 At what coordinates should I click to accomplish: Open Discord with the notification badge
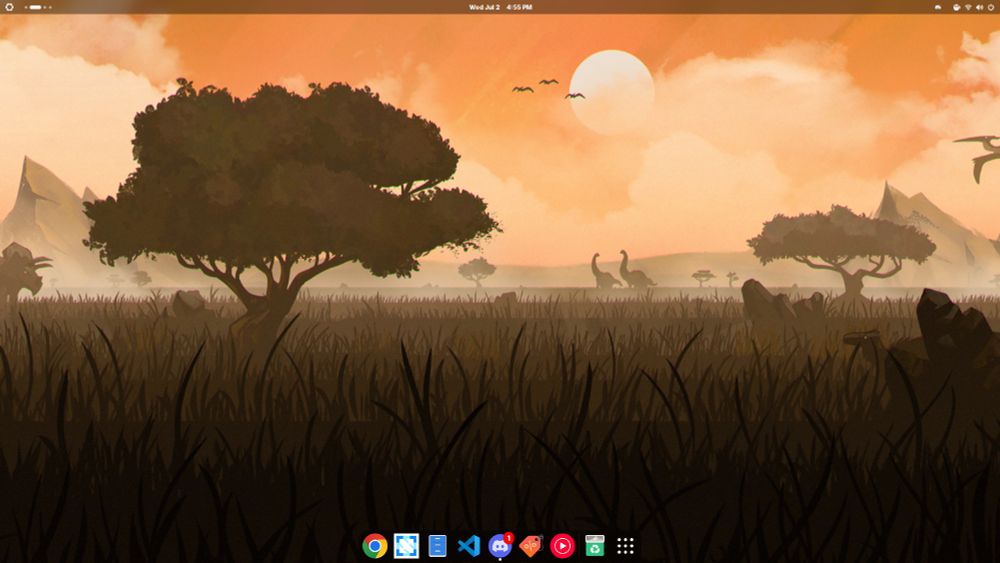pos(500,546)
